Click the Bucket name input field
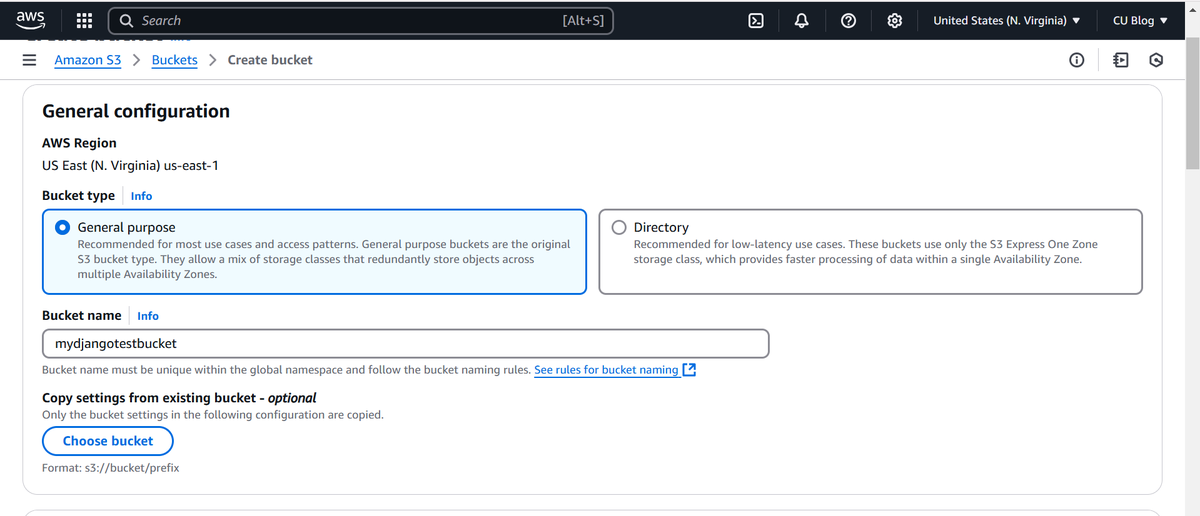1200x516 pixels. point(406,343)
